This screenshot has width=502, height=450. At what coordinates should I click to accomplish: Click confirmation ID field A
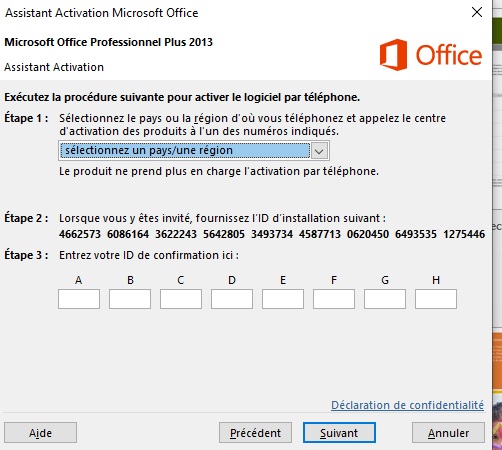tap(79, 299)
